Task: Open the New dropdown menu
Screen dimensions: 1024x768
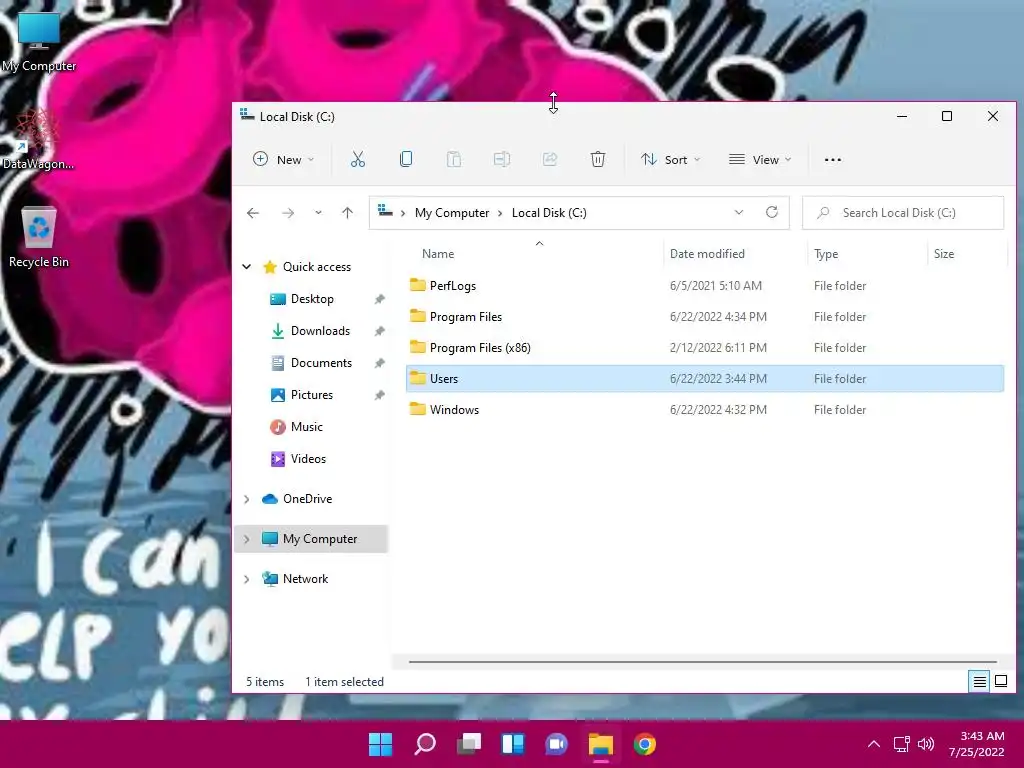Action: 283,159
